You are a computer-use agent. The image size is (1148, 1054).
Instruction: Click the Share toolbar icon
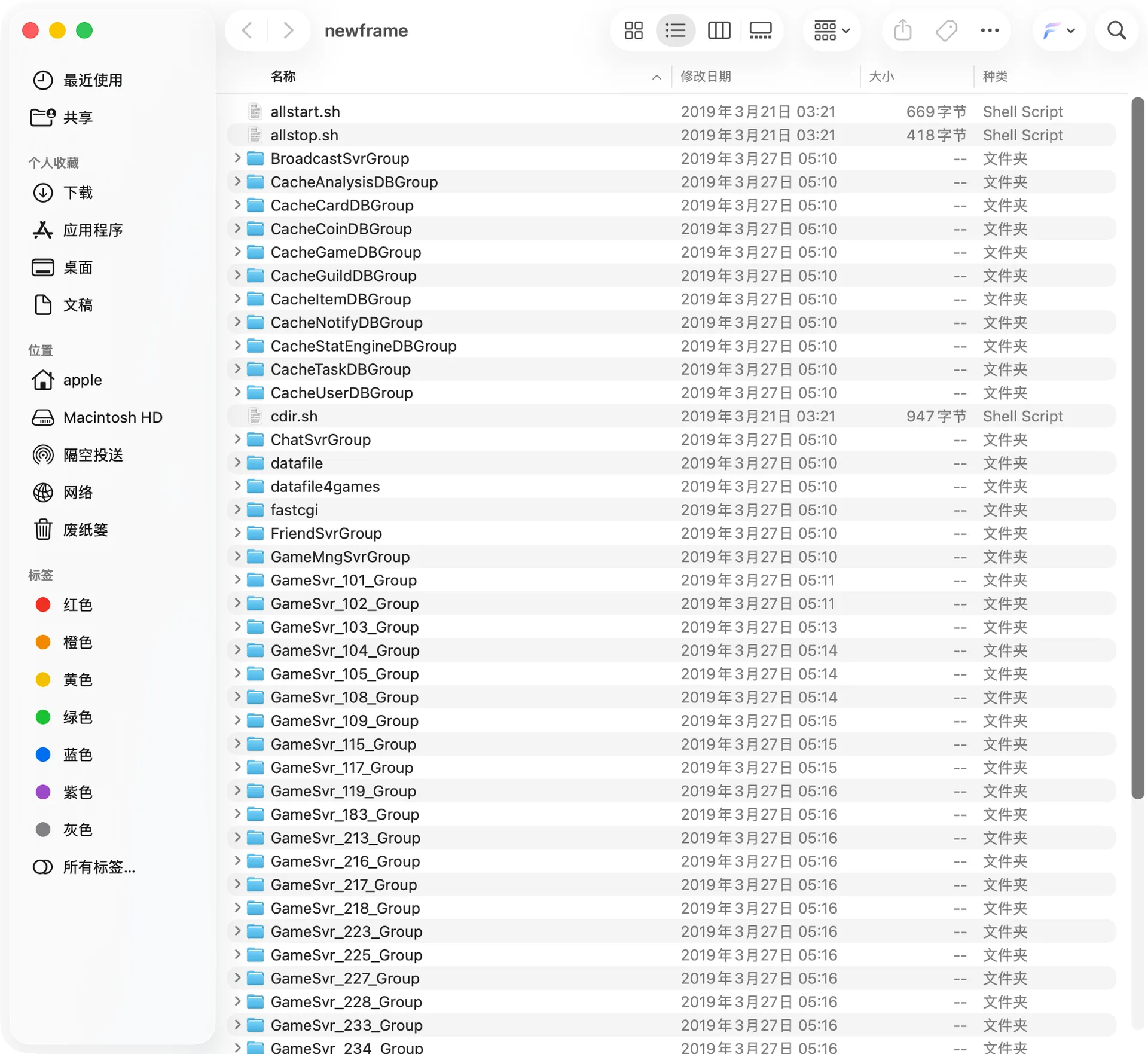coord(903,30)
